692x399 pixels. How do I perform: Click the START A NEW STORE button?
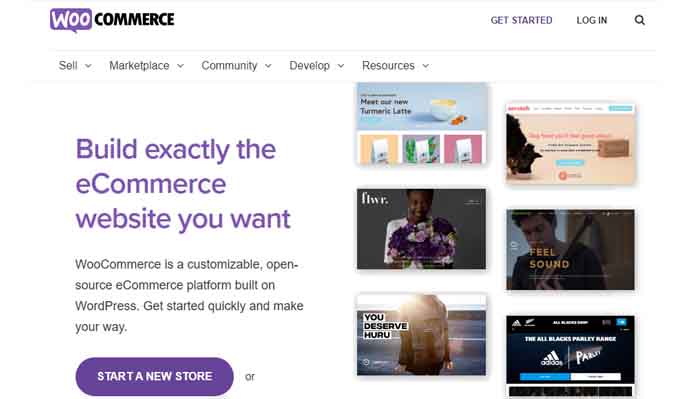[154, 376]
